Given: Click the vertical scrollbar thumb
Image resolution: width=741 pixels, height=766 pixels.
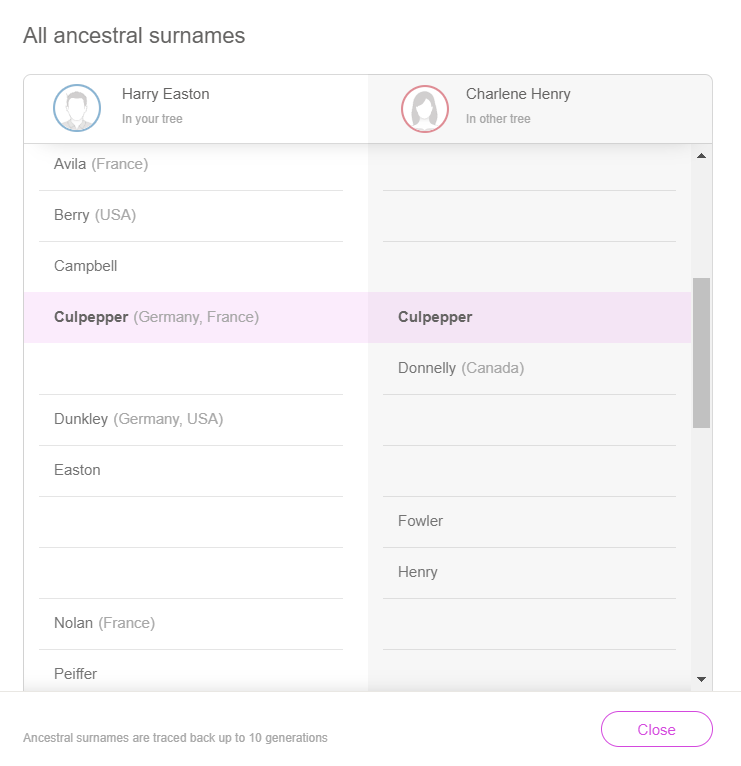Looking at the screenshot, I should point(701,352).
